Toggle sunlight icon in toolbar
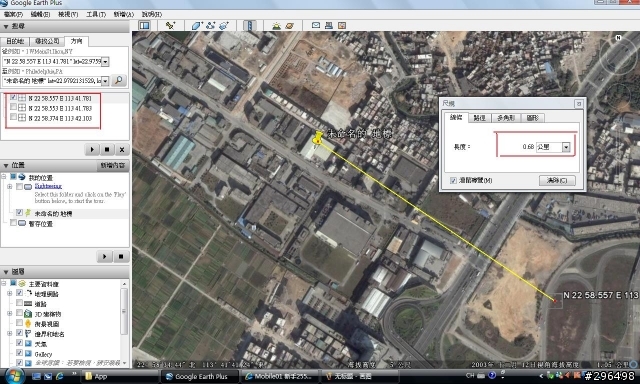This screenshot has height=384, width=640. pyautogui.click(x=276, y=25)
